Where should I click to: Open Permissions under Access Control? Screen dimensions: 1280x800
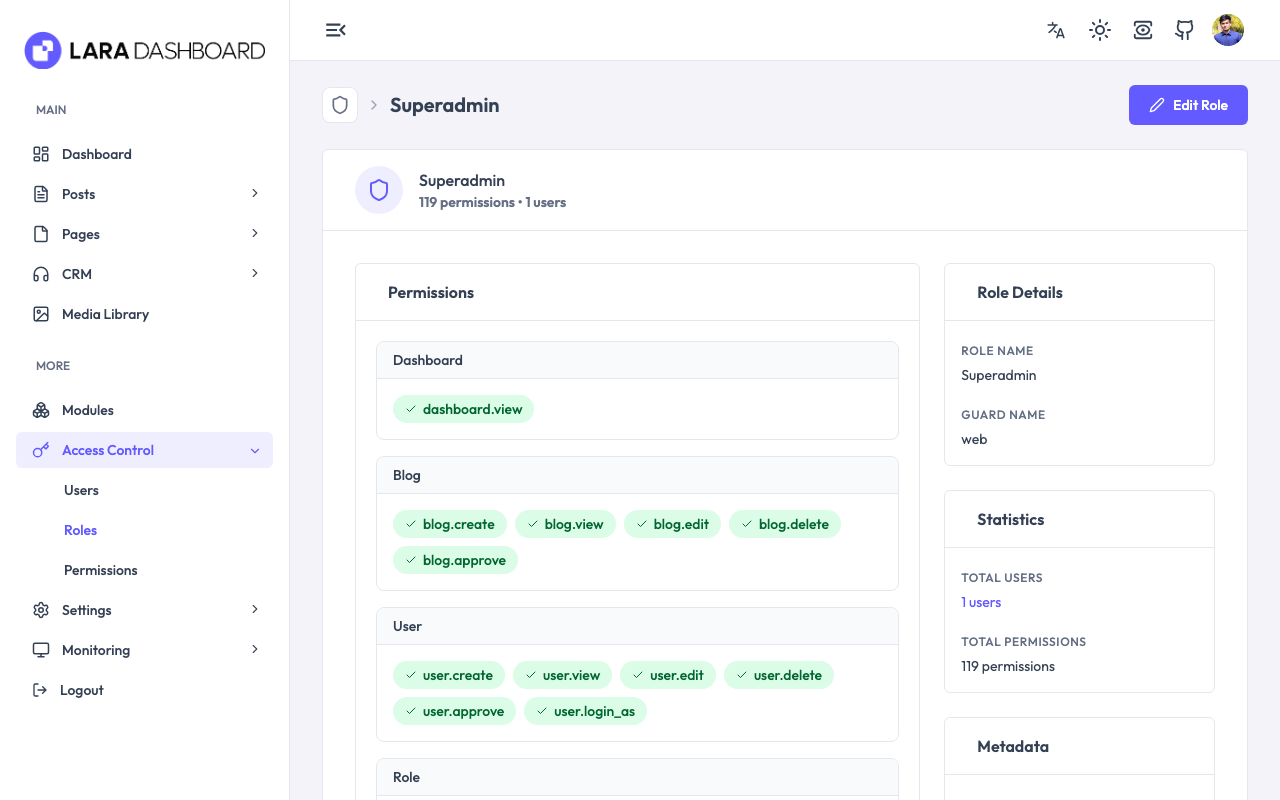click(101, 570)
